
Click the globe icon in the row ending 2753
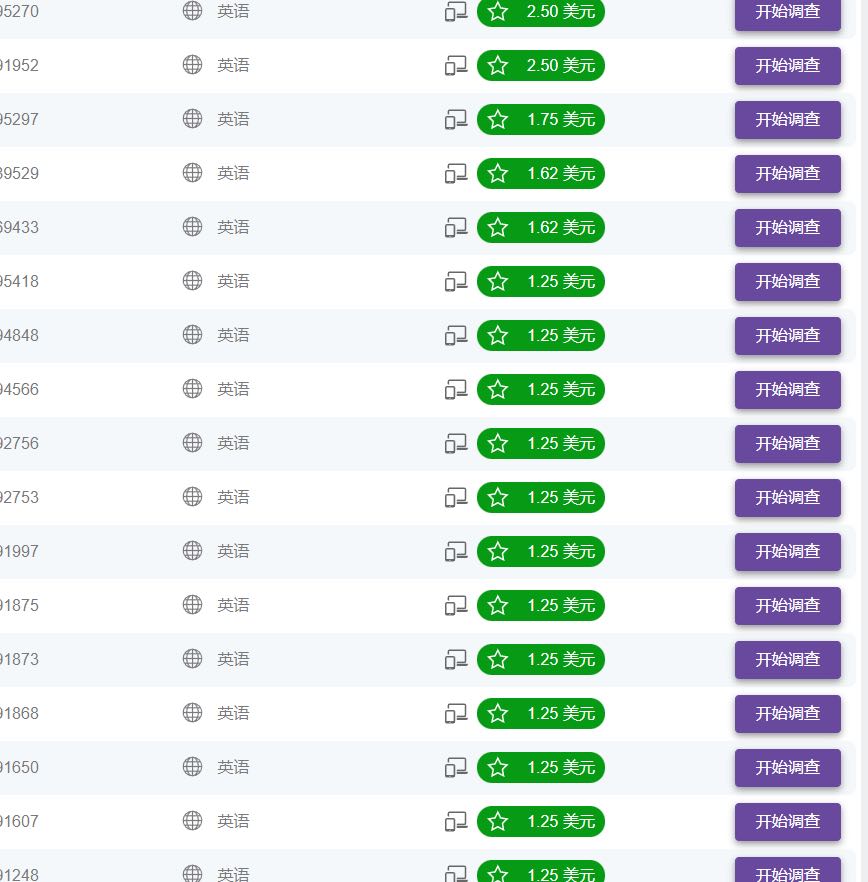(x=193, y=497)
